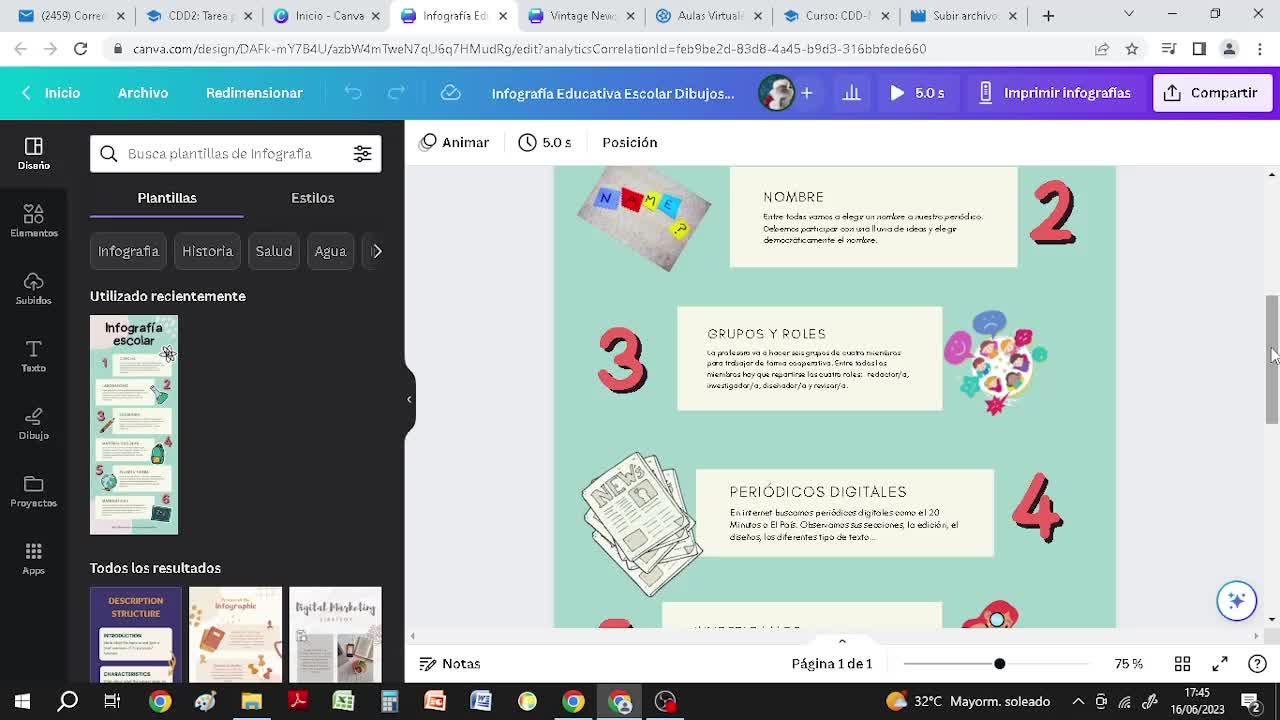The height and width of the screenshot is (720, 1280).
Task: Click the cloud save status icon
Action: click(451, 93)
